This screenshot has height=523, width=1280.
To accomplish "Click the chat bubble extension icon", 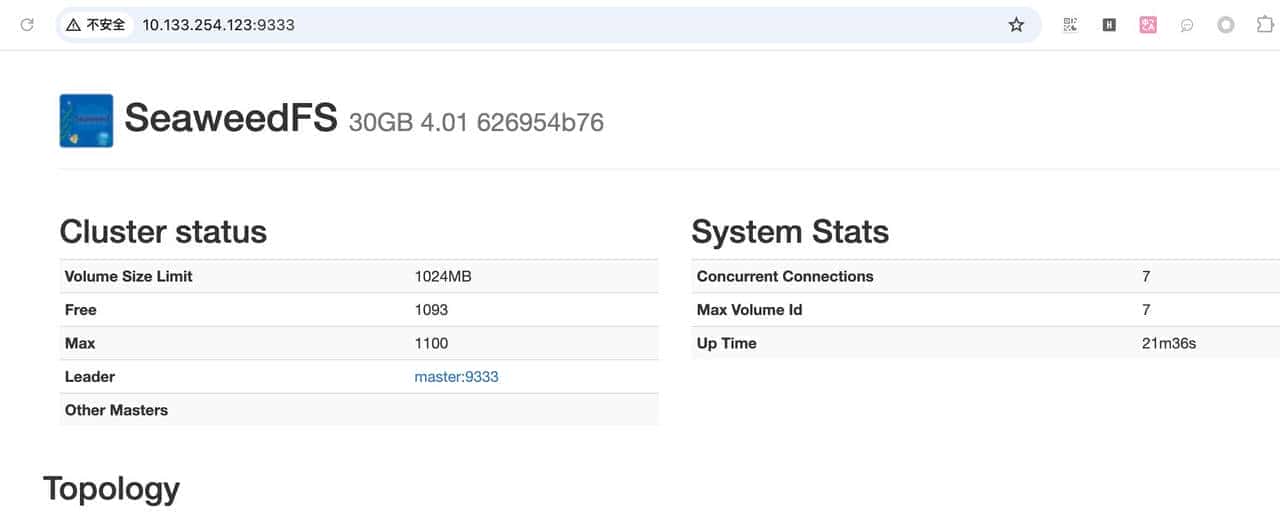I will pos(1187,25).
